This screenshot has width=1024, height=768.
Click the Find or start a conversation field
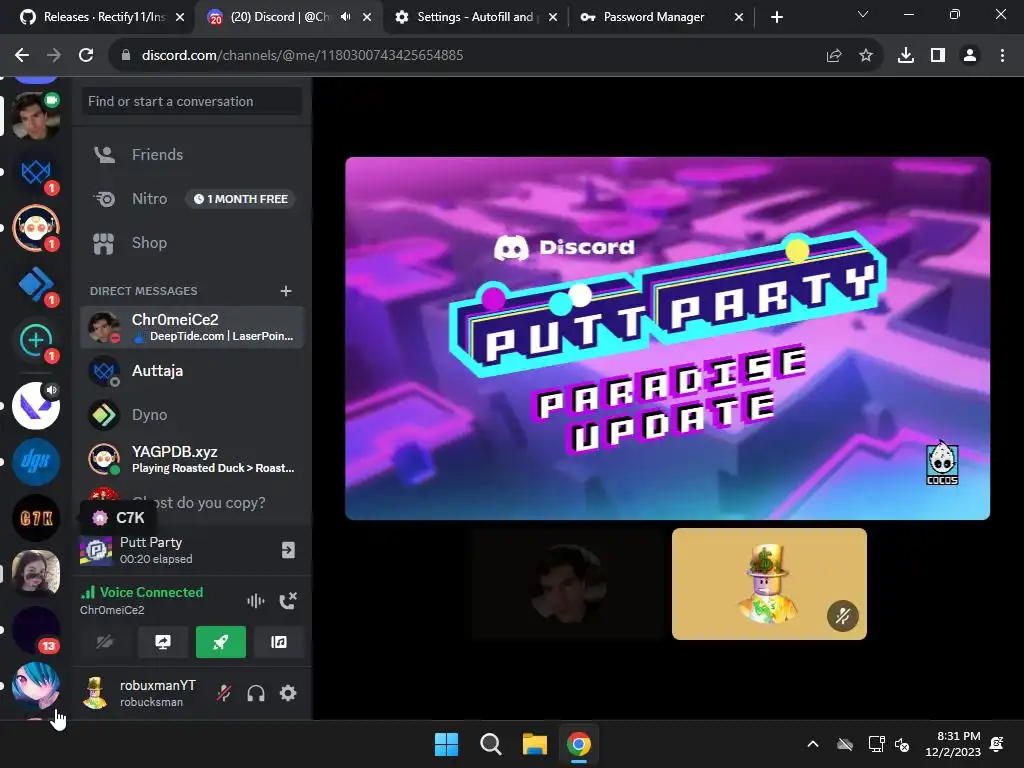pyautogui.click(x=191, y=101)
